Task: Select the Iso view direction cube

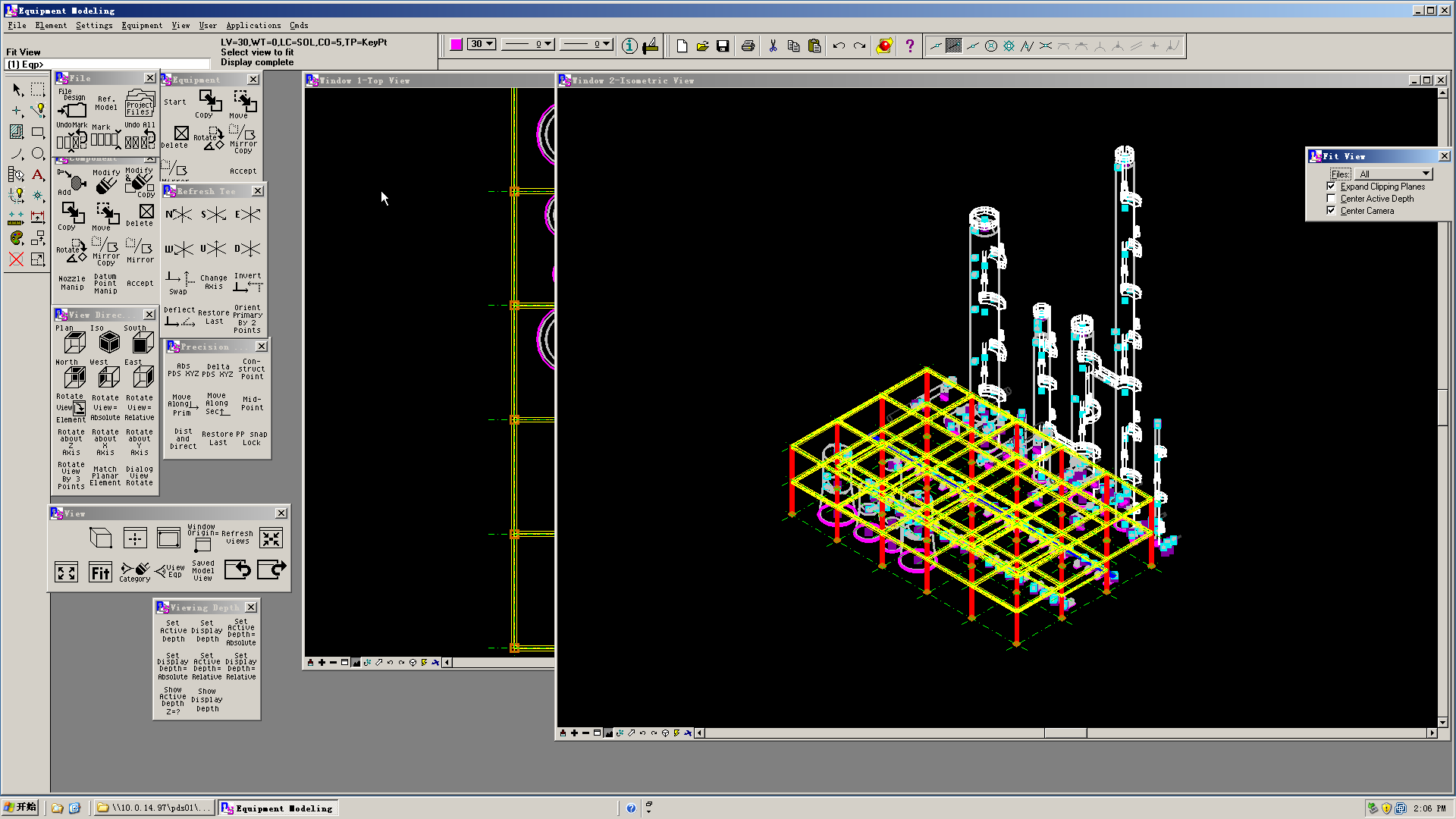Action: click(109, 343)
